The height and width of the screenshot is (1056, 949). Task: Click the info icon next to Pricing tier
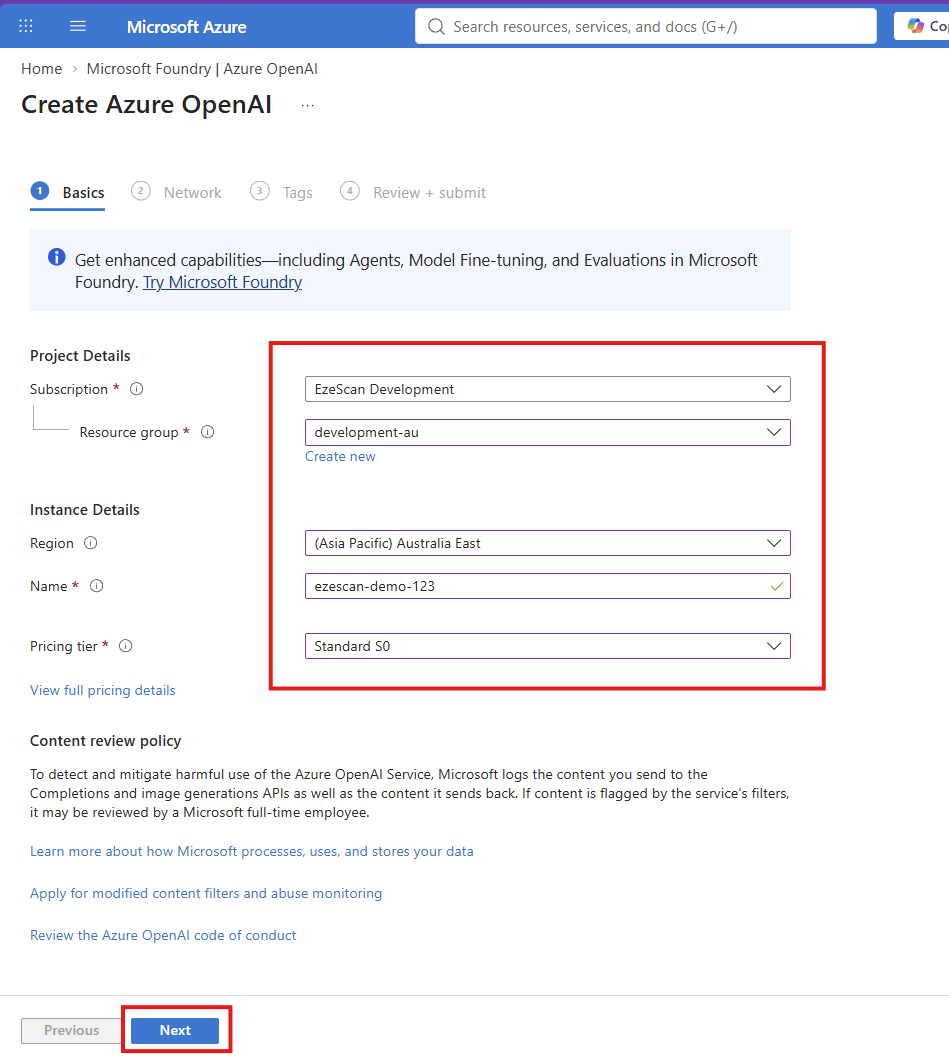coord(125,646)
